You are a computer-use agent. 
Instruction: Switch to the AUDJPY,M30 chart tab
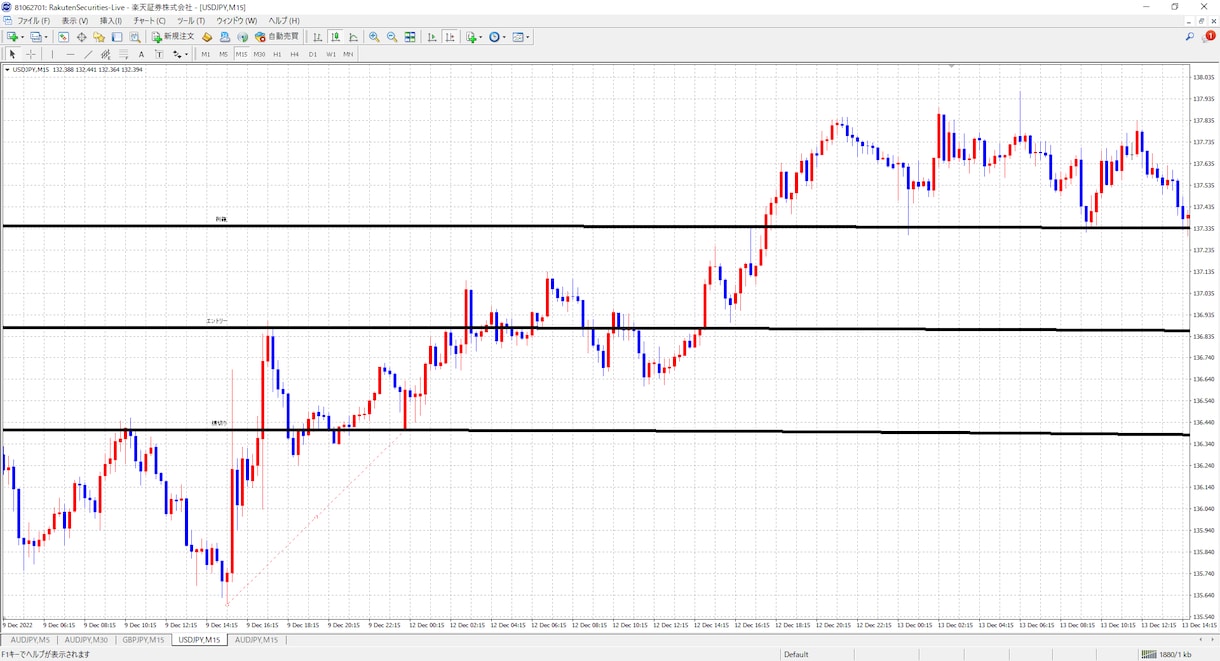[x=86, y=640]
